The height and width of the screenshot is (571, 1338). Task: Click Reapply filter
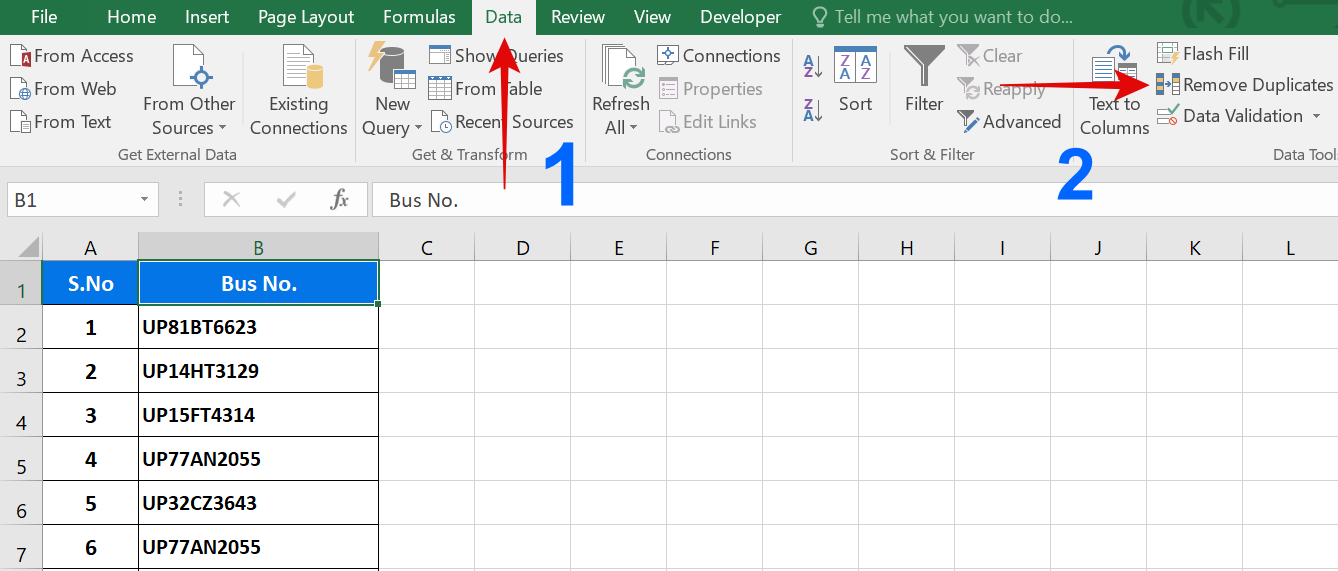(x=1001, y=89)
